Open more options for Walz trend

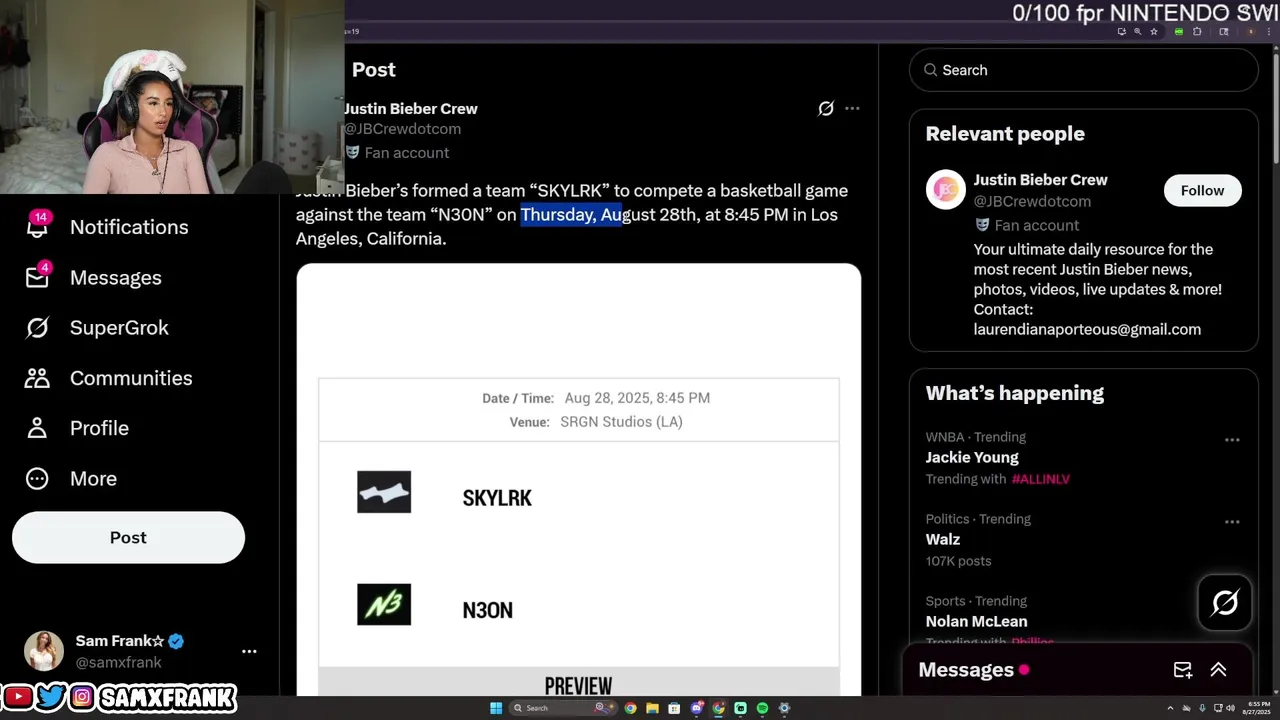[1232, 522]
